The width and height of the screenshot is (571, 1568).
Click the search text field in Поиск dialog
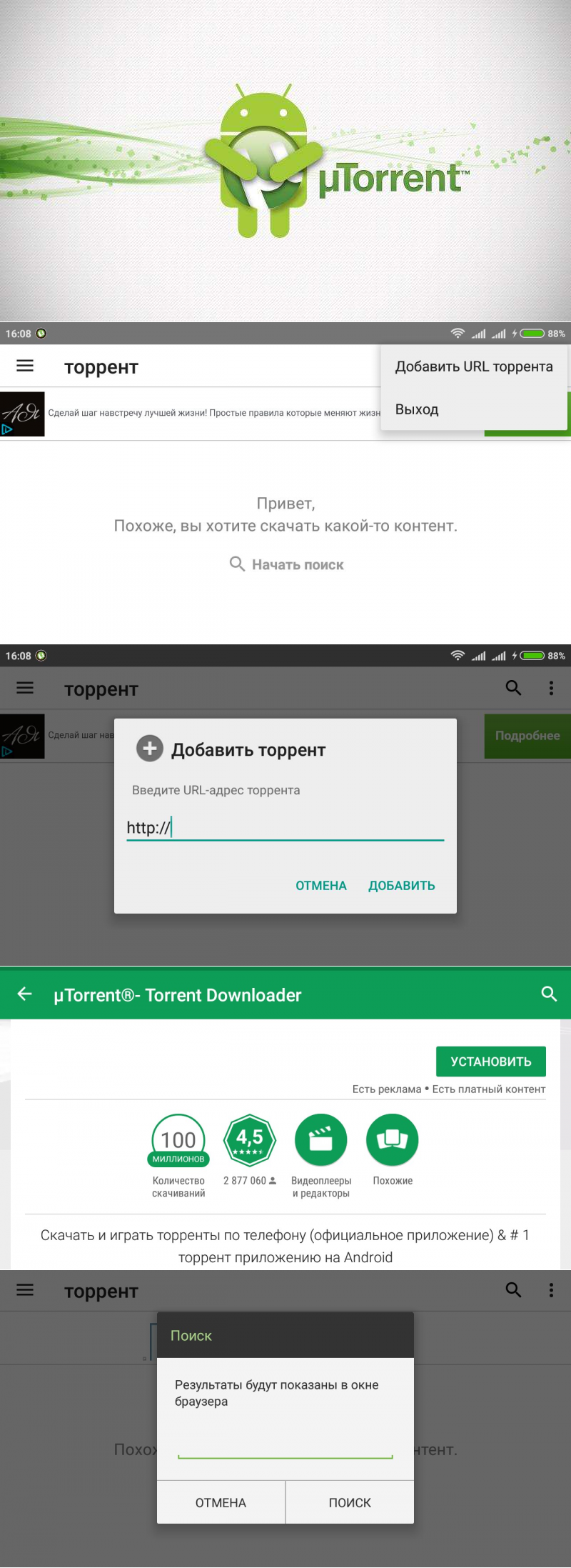click(x=285, y=1446)
